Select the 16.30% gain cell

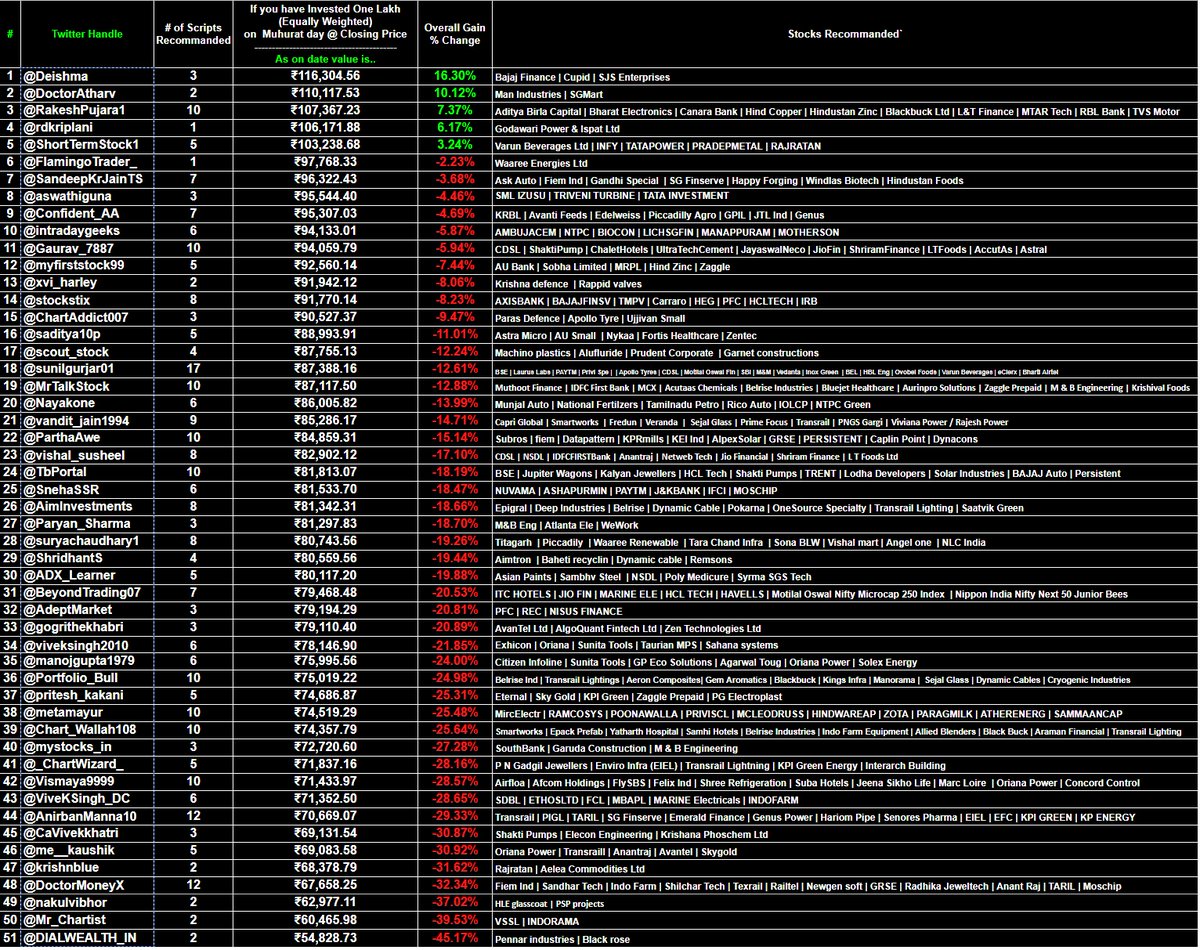point(454,76)
